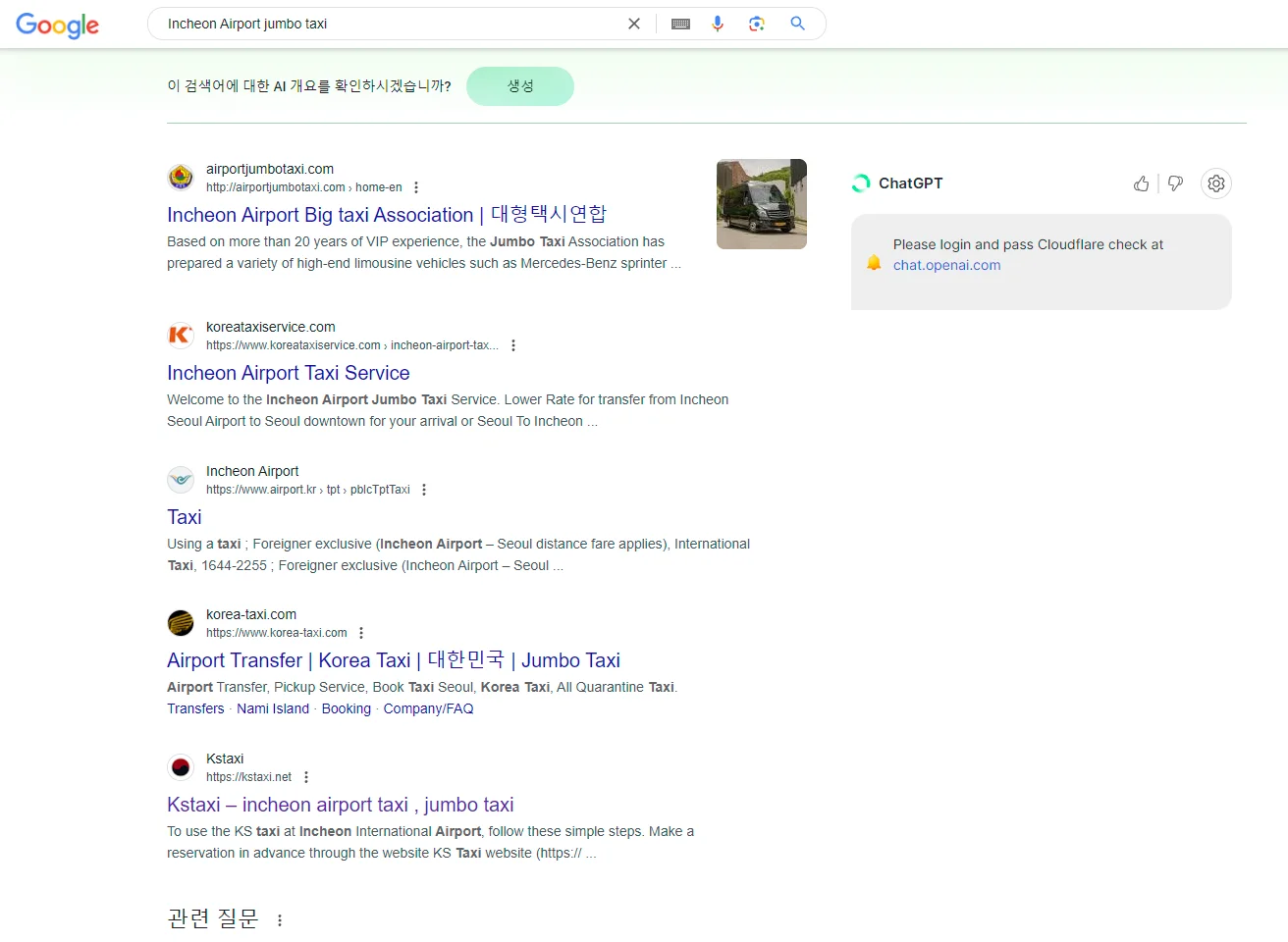Open more options for airportjumbotaxi.com result

pyautogui.click(x=416, y=187)
